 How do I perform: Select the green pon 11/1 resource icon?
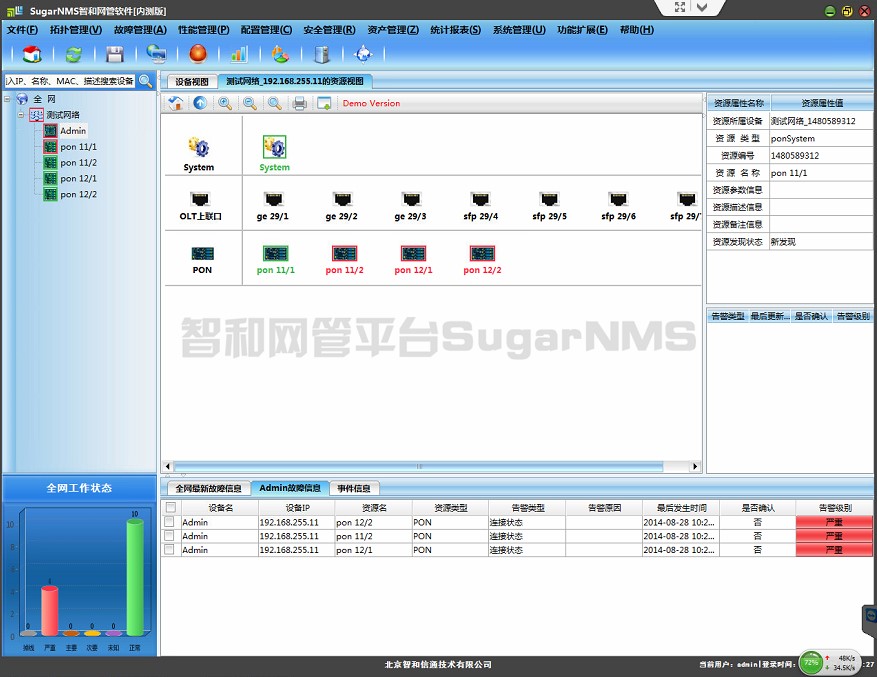[275, 253]
